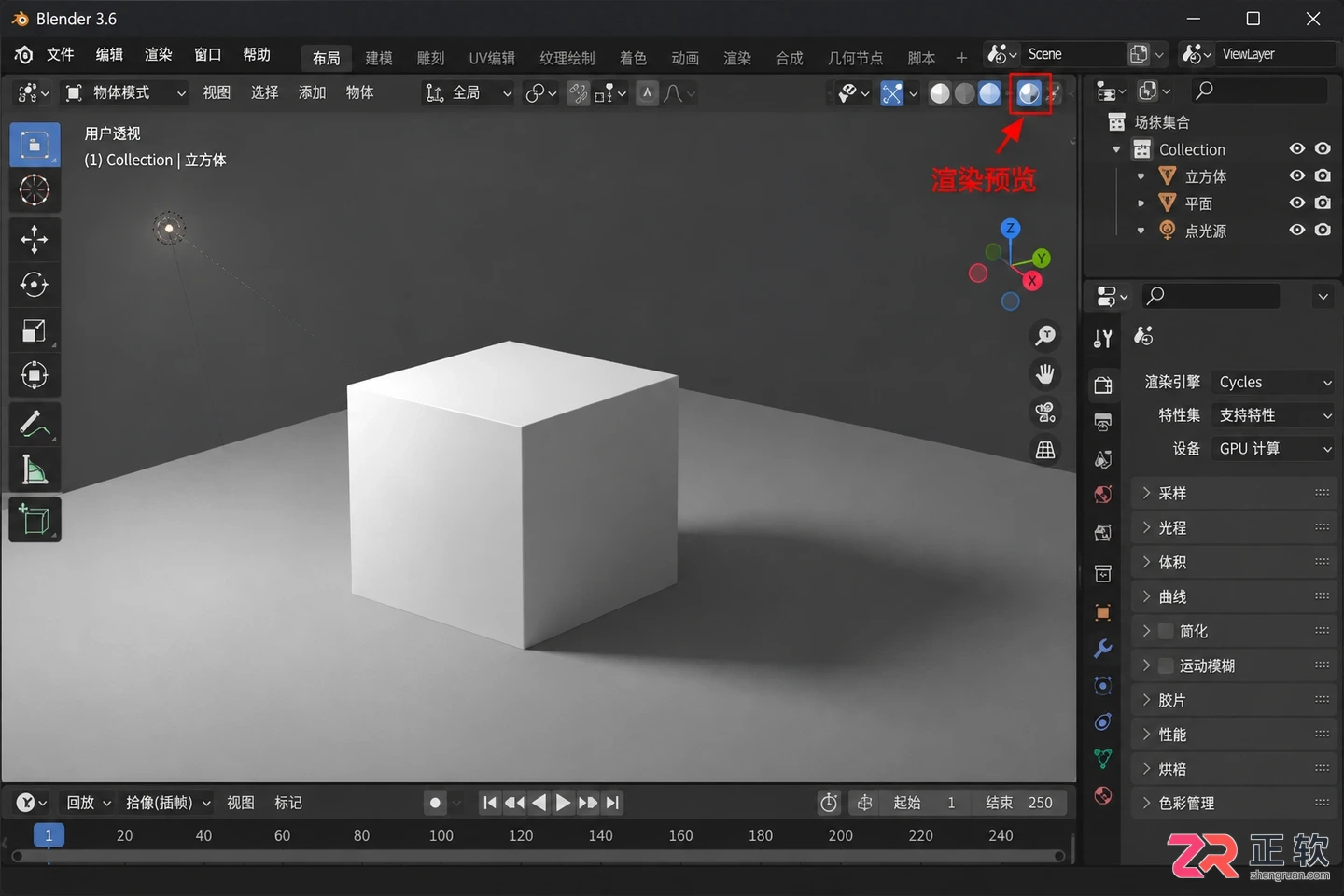Switch to the 建模 workspace tab

[x=379, y=58]
